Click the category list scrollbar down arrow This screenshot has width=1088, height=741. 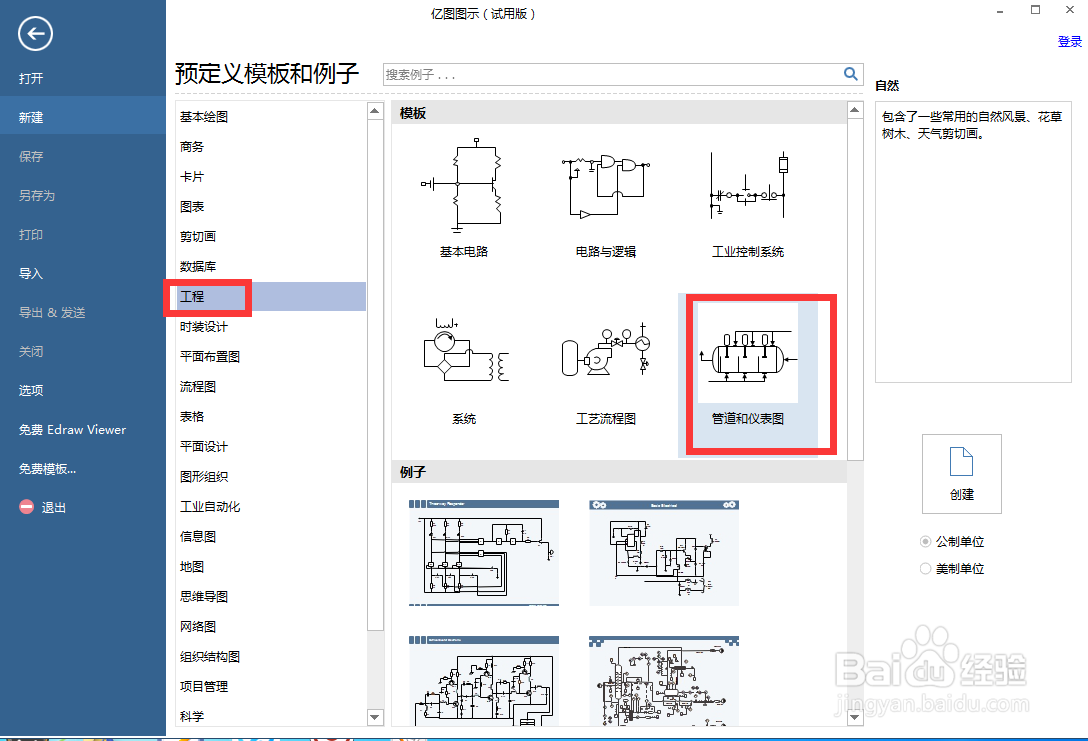click(375, 717)
